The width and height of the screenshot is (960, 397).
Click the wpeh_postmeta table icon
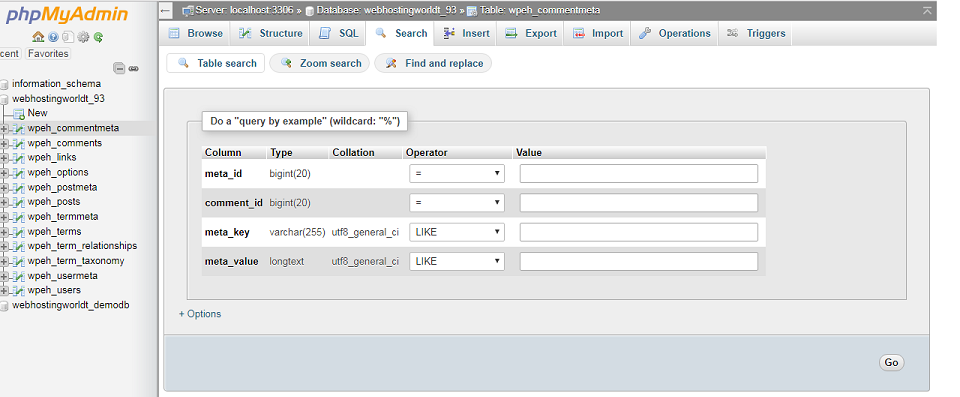(19, 187)
